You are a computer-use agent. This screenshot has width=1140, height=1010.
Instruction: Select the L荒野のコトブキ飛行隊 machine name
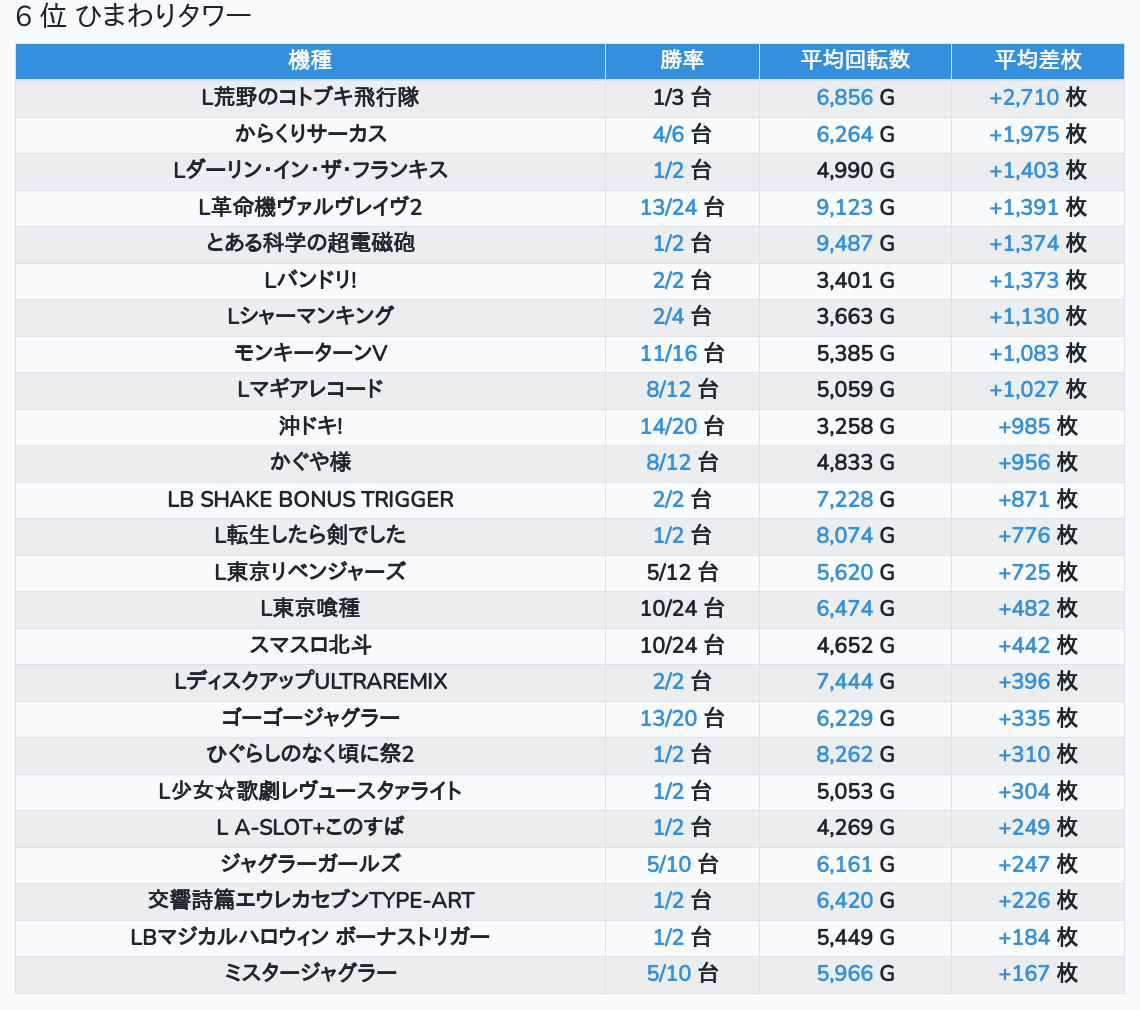point(310,98)
